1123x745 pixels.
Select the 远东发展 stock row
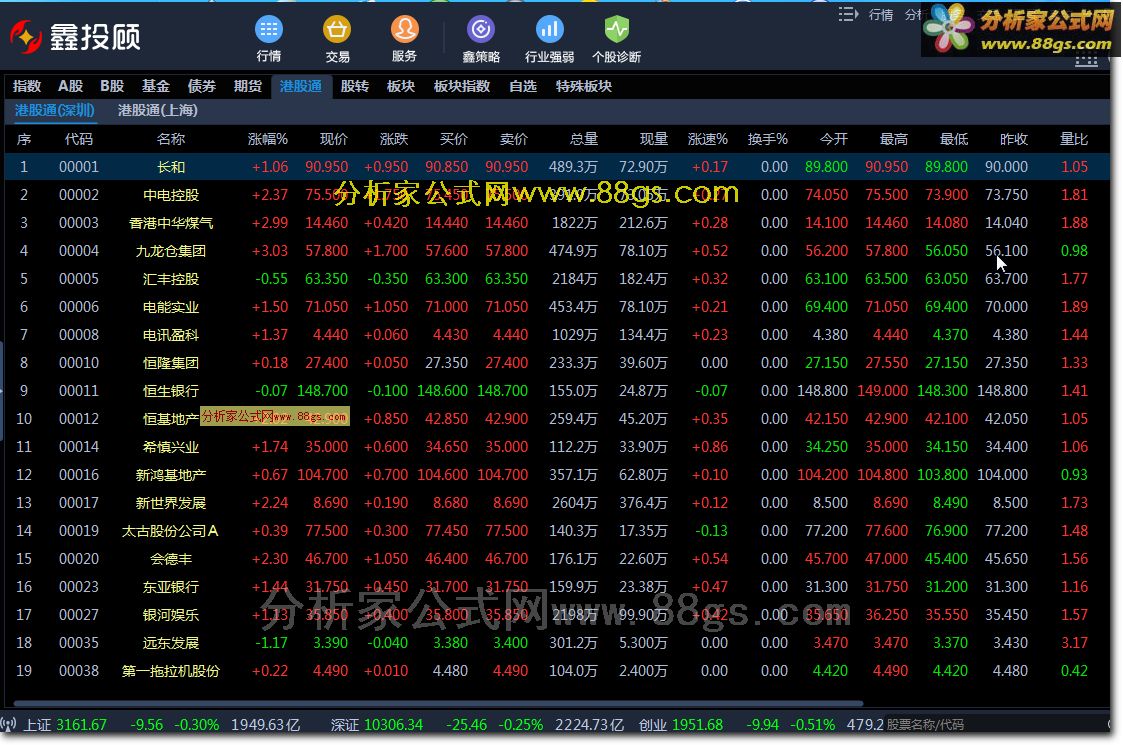[557, 643]
